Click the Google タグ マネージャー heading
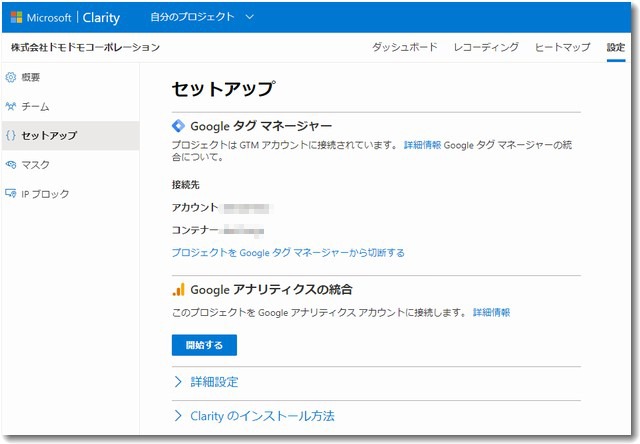 click(x=261, y=126)
